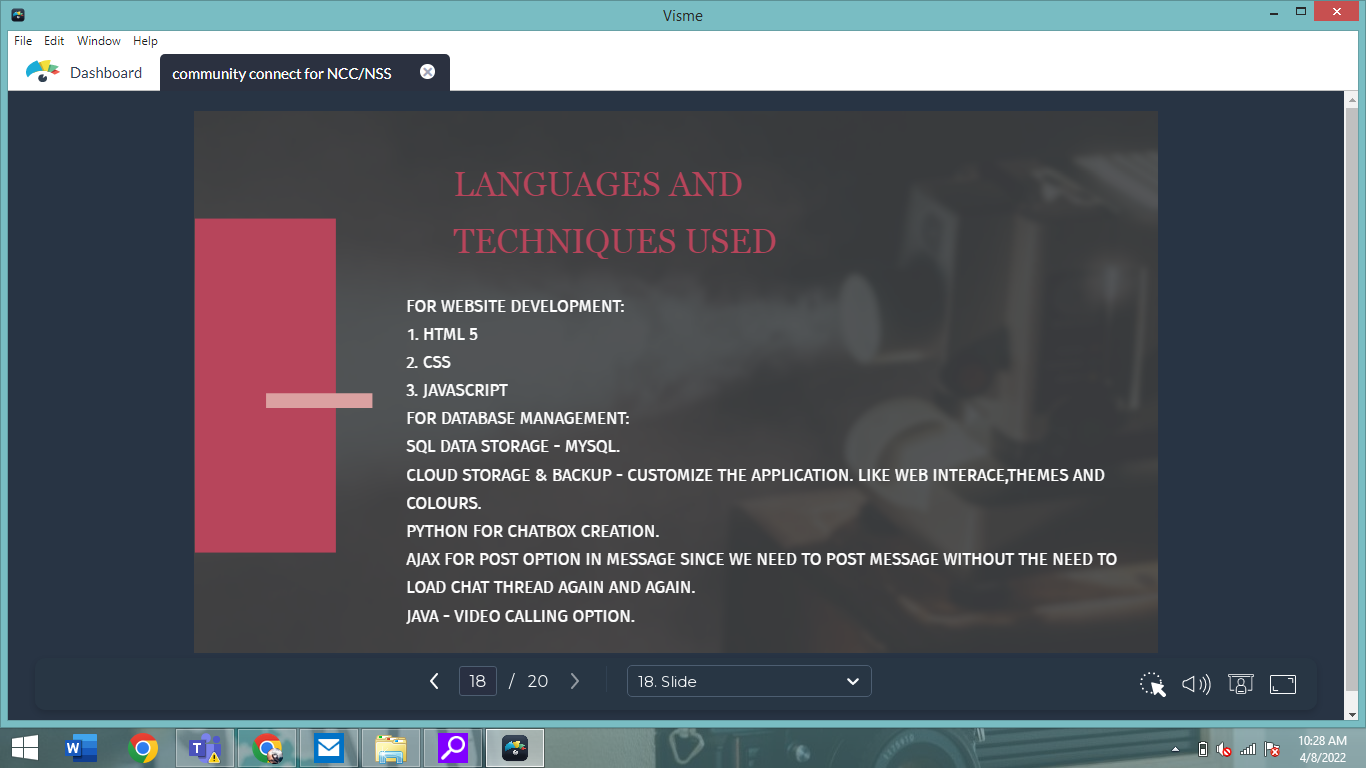Click the Visme title bar app icon
This screenshot has height=768, width=1366.
point(18,15)
